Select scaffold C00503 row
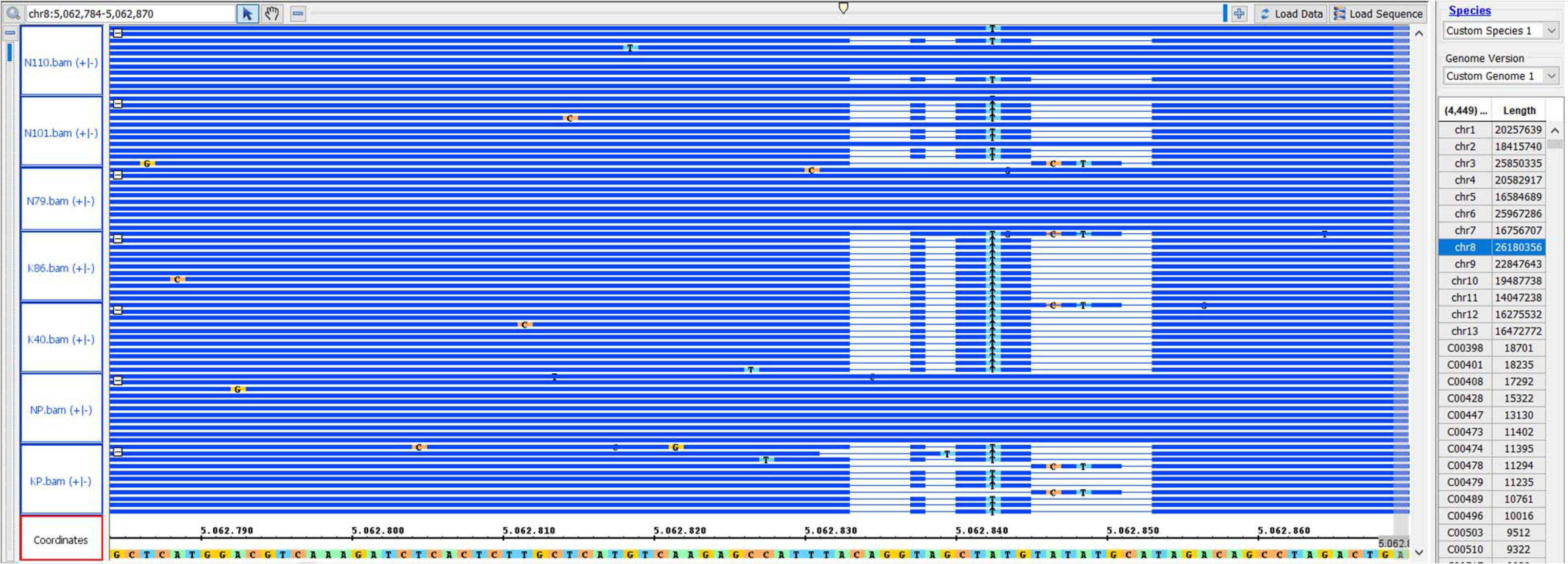Viewport: 1568px width, 564px height. [1492, 532]
